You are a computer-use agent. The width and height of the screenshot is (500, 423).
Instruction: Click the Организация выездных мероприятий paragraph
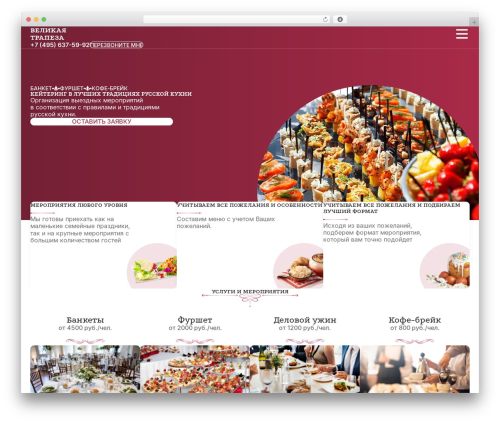click(95, 107)
